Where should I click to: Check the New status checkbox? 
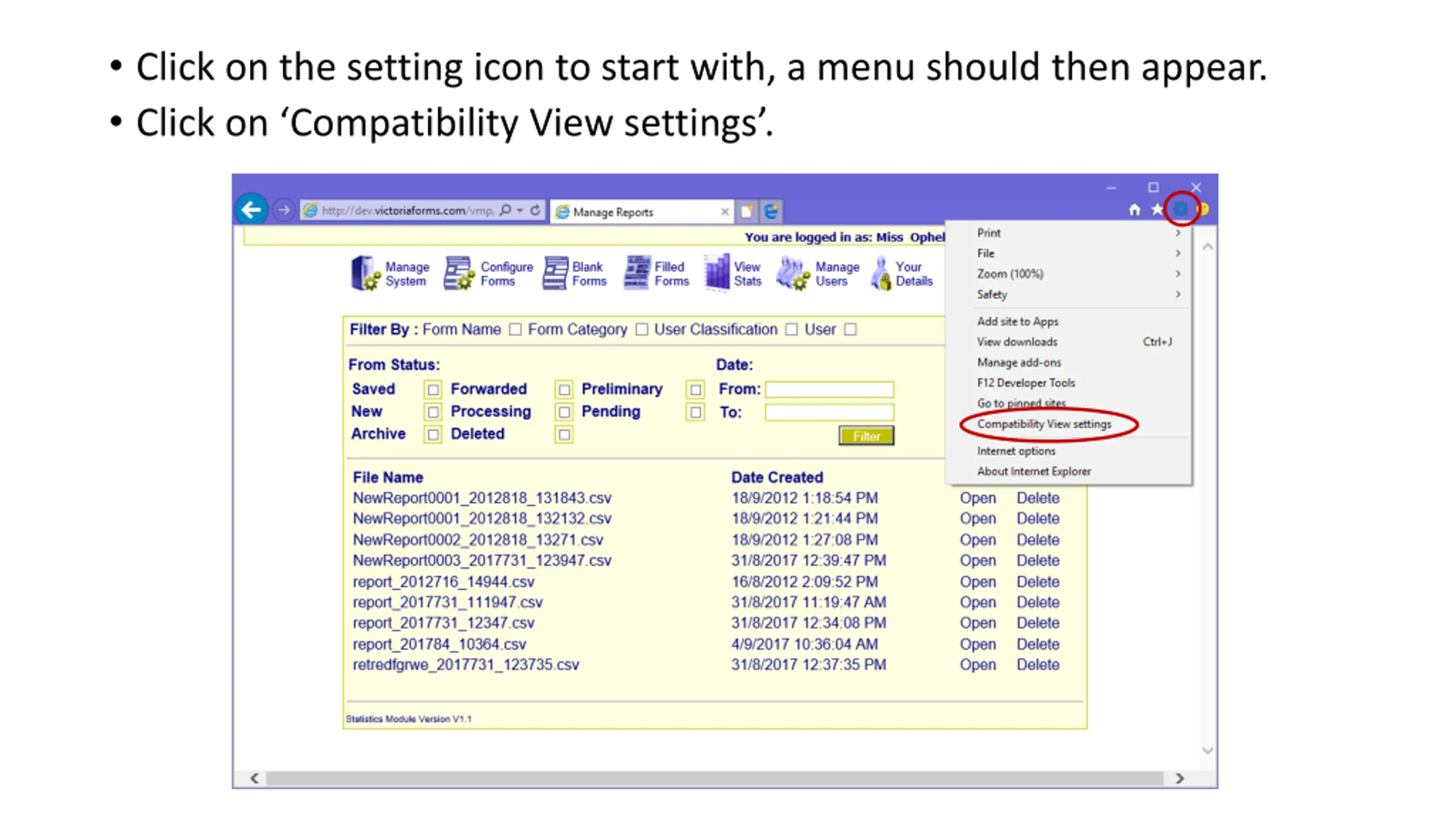click(433, 412)
